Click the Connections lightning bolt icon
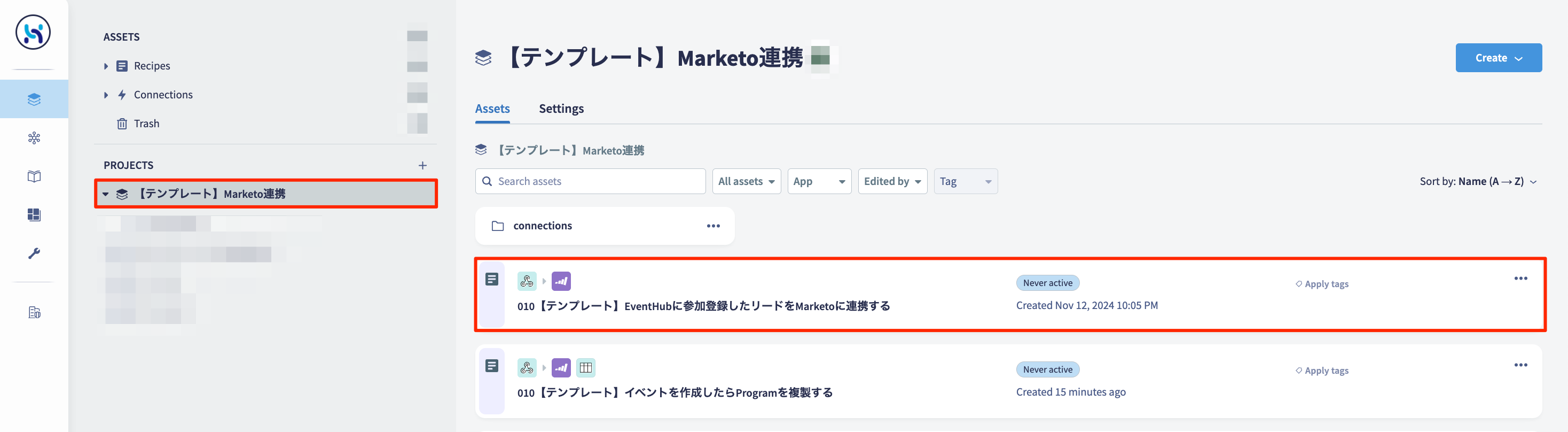The height and width of the screenshot is (432, 1568). coord(122,95)
